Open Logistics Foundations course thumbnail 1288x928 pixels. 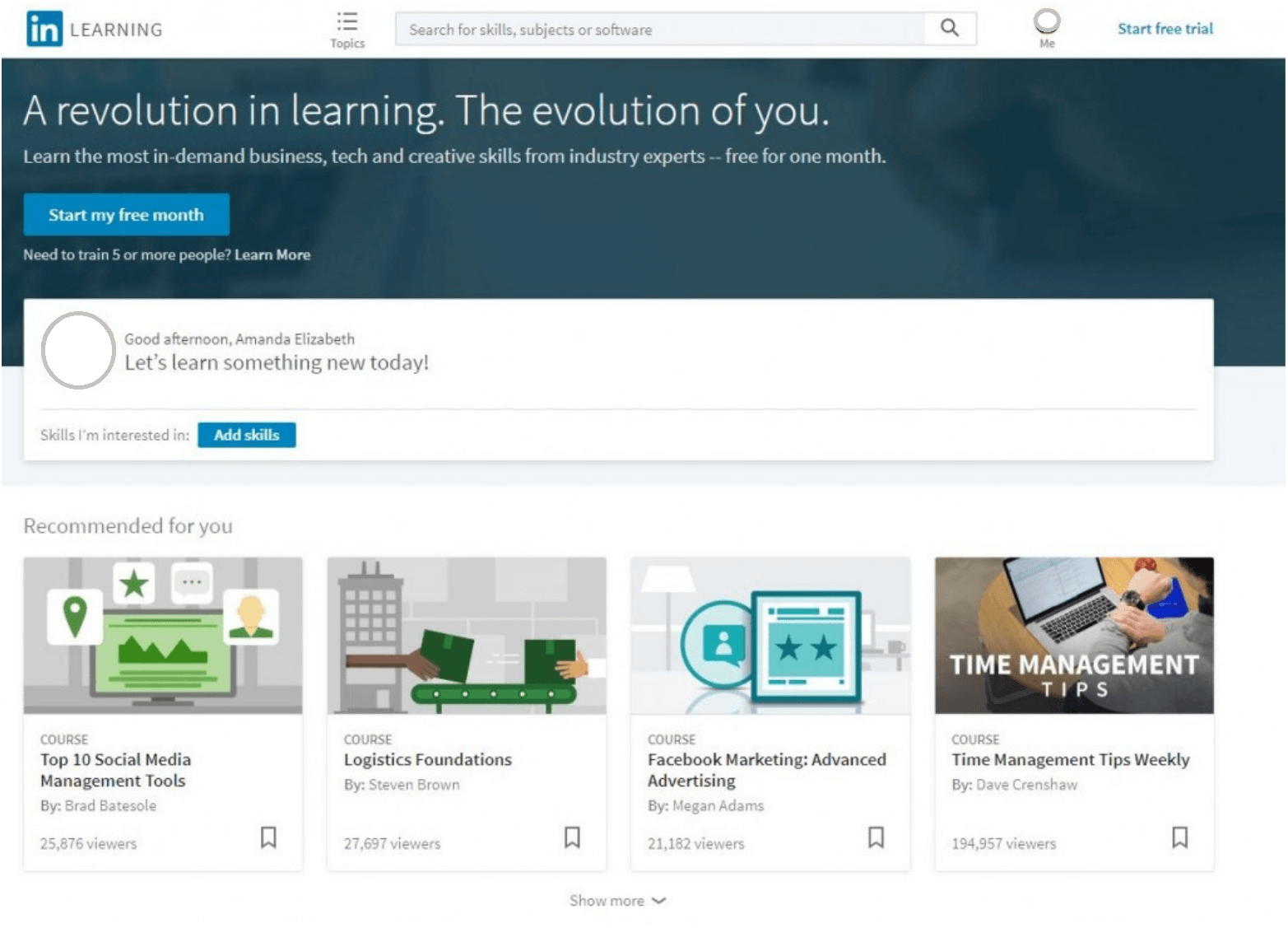tap(467, 636)
